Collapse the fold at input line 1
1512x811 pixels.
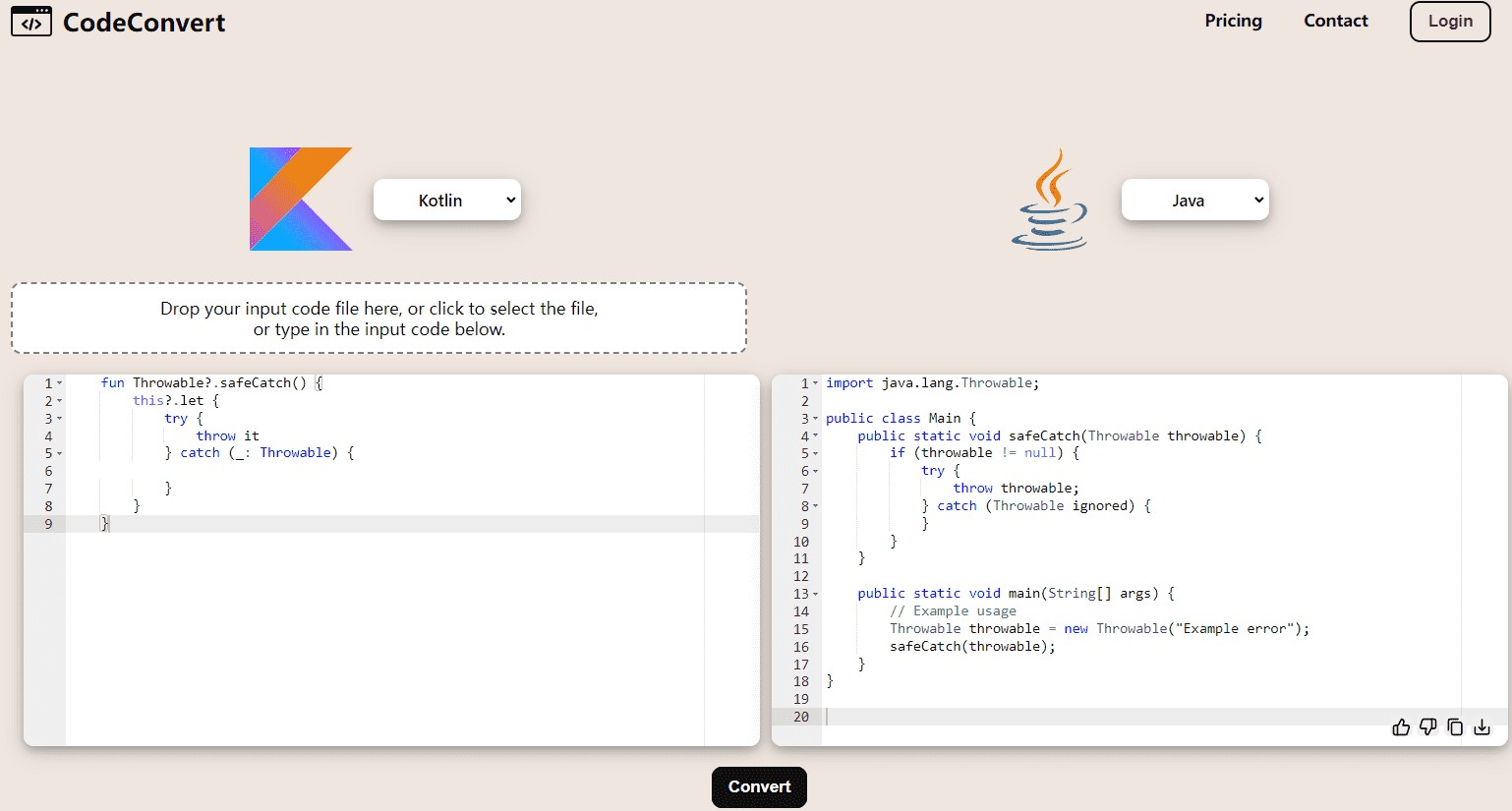(59, 383)
